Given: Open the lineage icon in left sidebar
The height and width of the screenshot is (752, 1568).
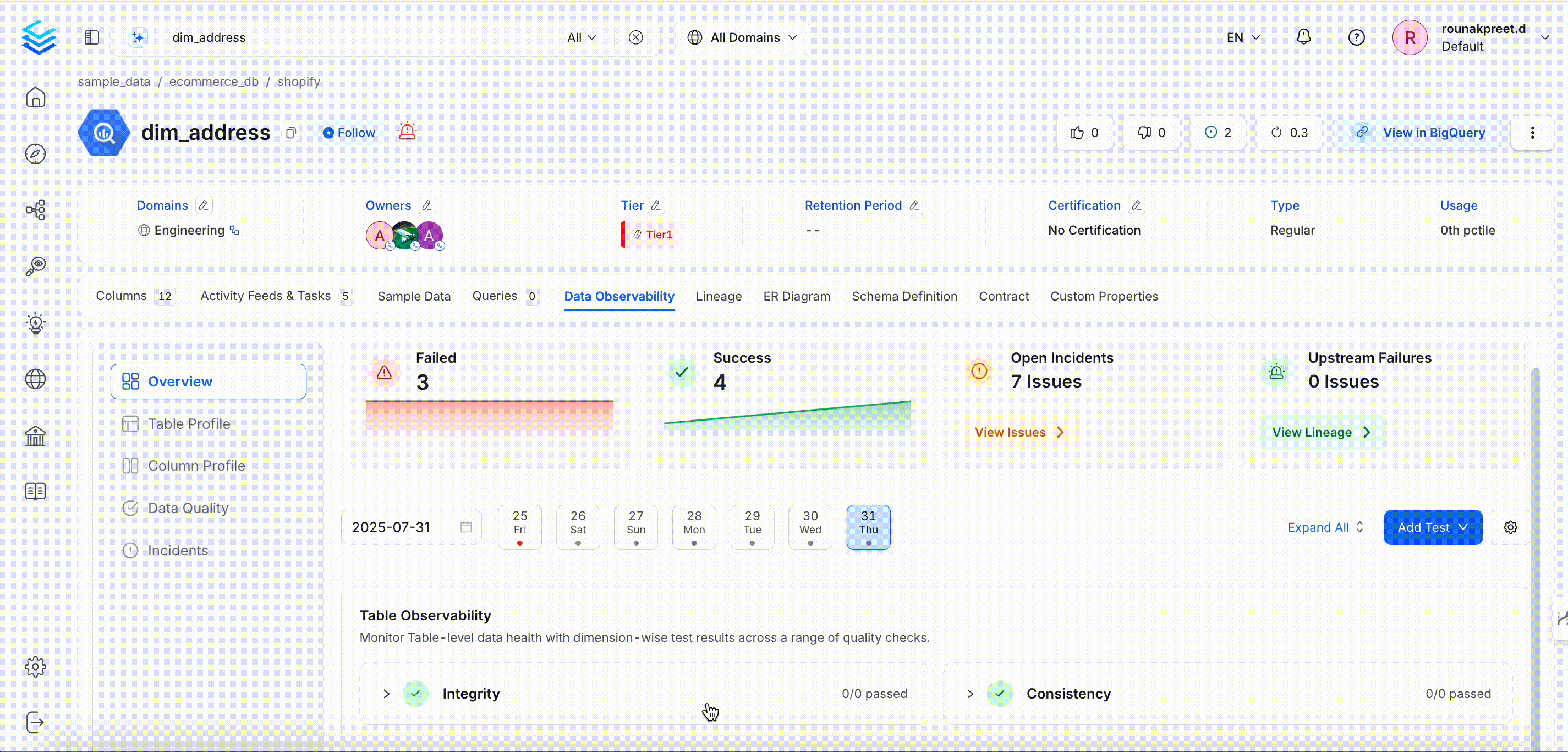Looking at the screenshot, I should coord(35,210).
